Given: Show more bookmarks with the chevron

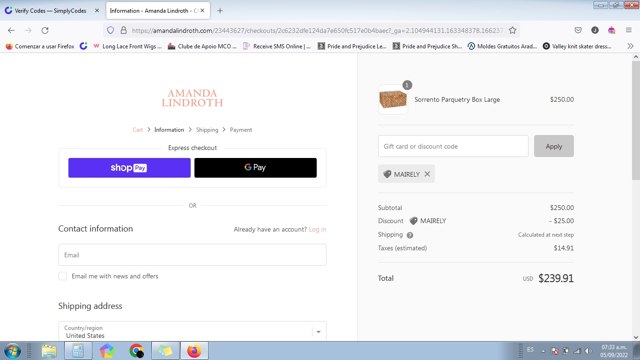Looking at the screenshot, I should tap(630, 46).
